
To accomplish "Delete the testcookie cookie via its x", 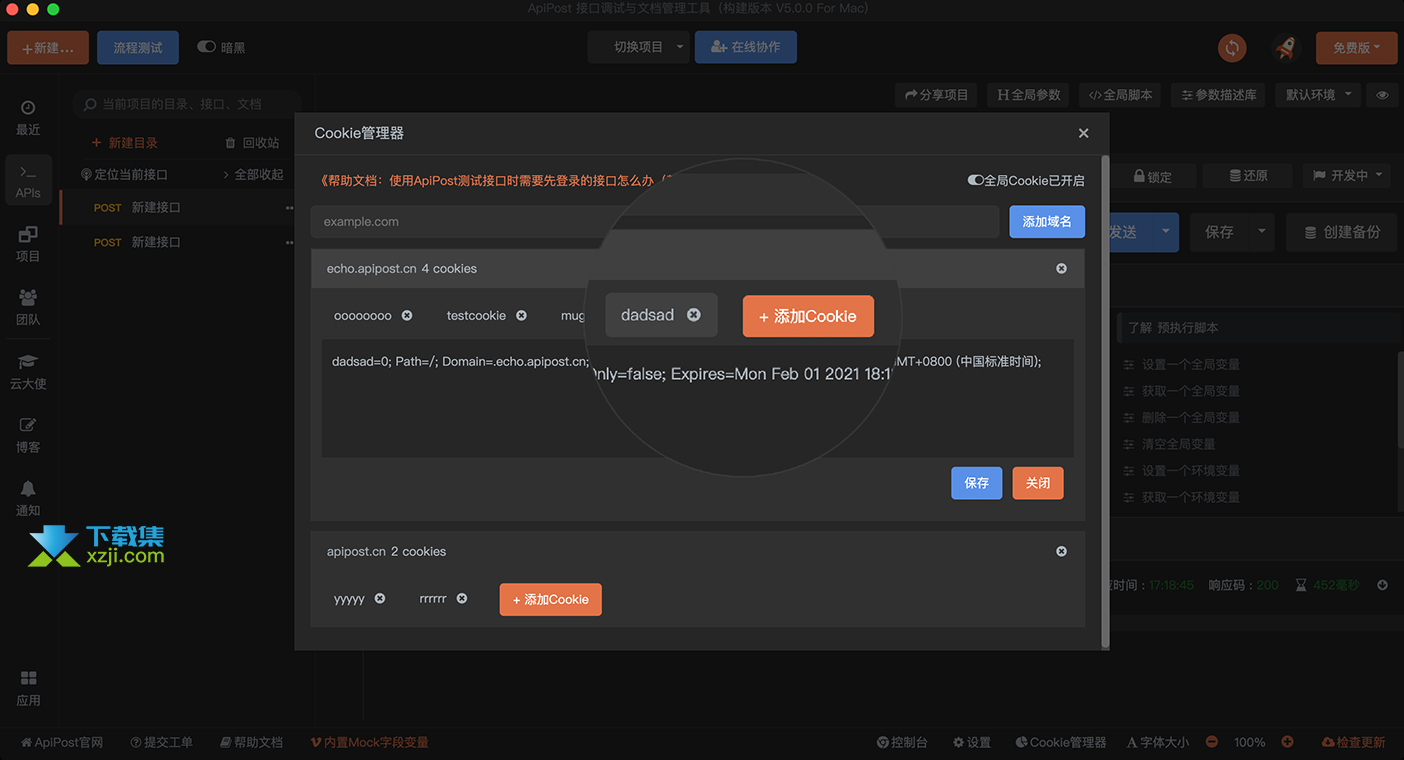I will point(521,315).
